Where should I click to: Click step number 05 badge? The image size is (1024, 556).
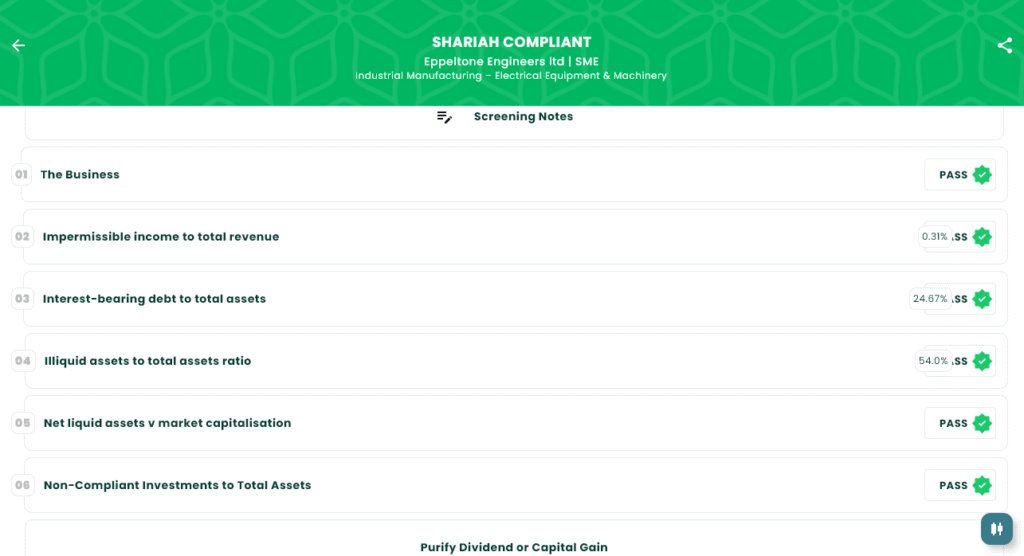click(23, 423)
